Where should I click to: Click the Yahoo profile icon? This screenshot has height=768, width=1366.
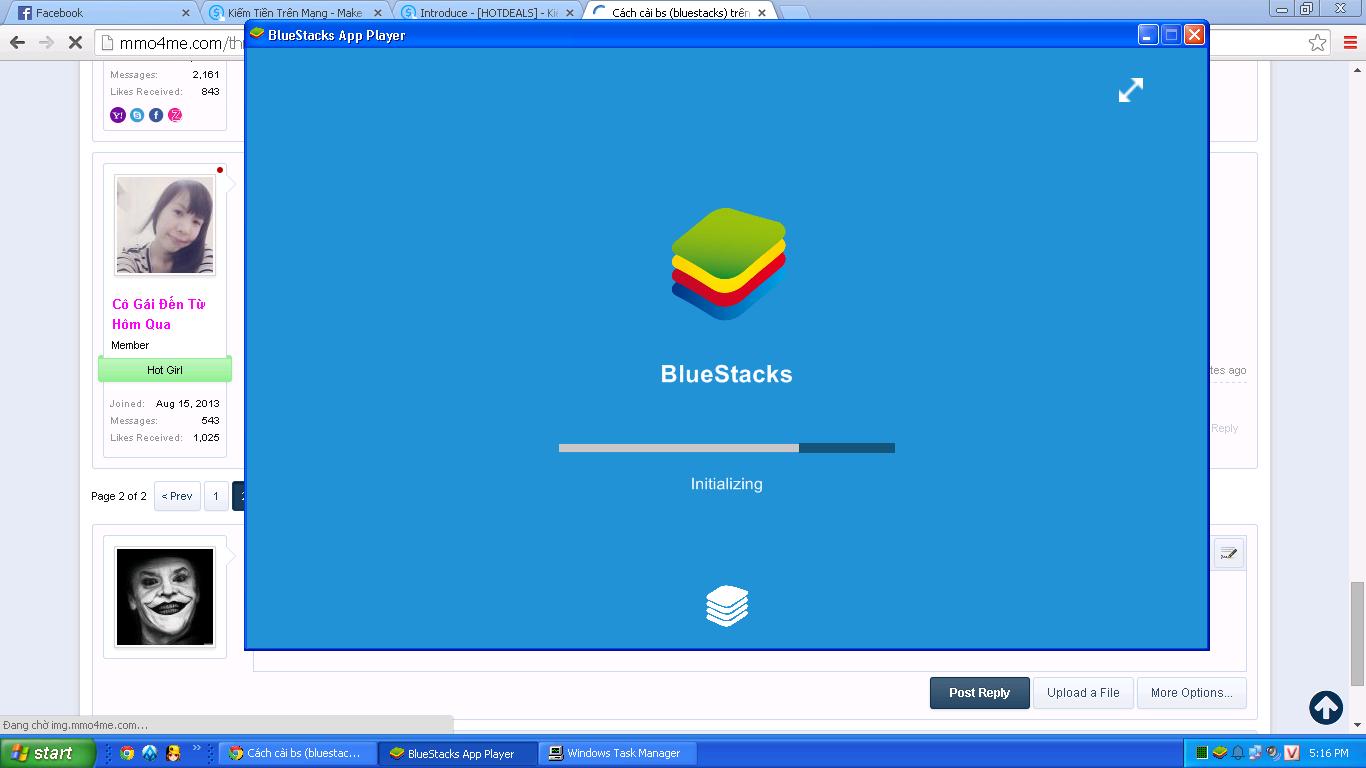click(118, 115)
